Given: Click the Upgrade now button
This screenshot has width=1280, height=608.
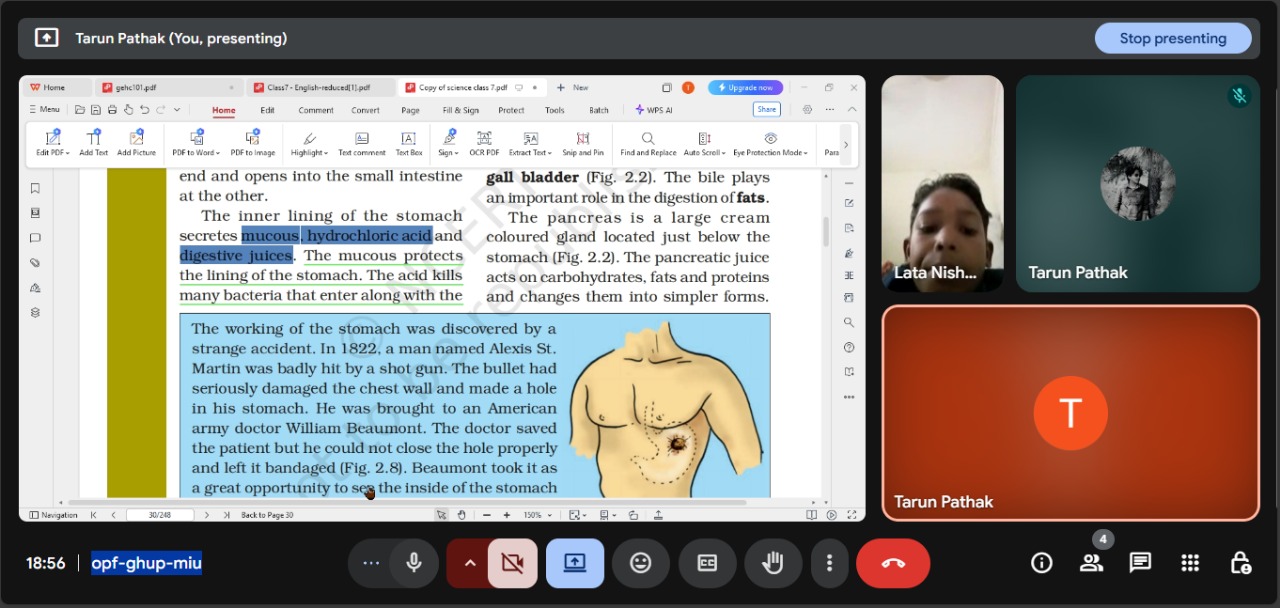Looking at the screenshot, I should [745, 87].
